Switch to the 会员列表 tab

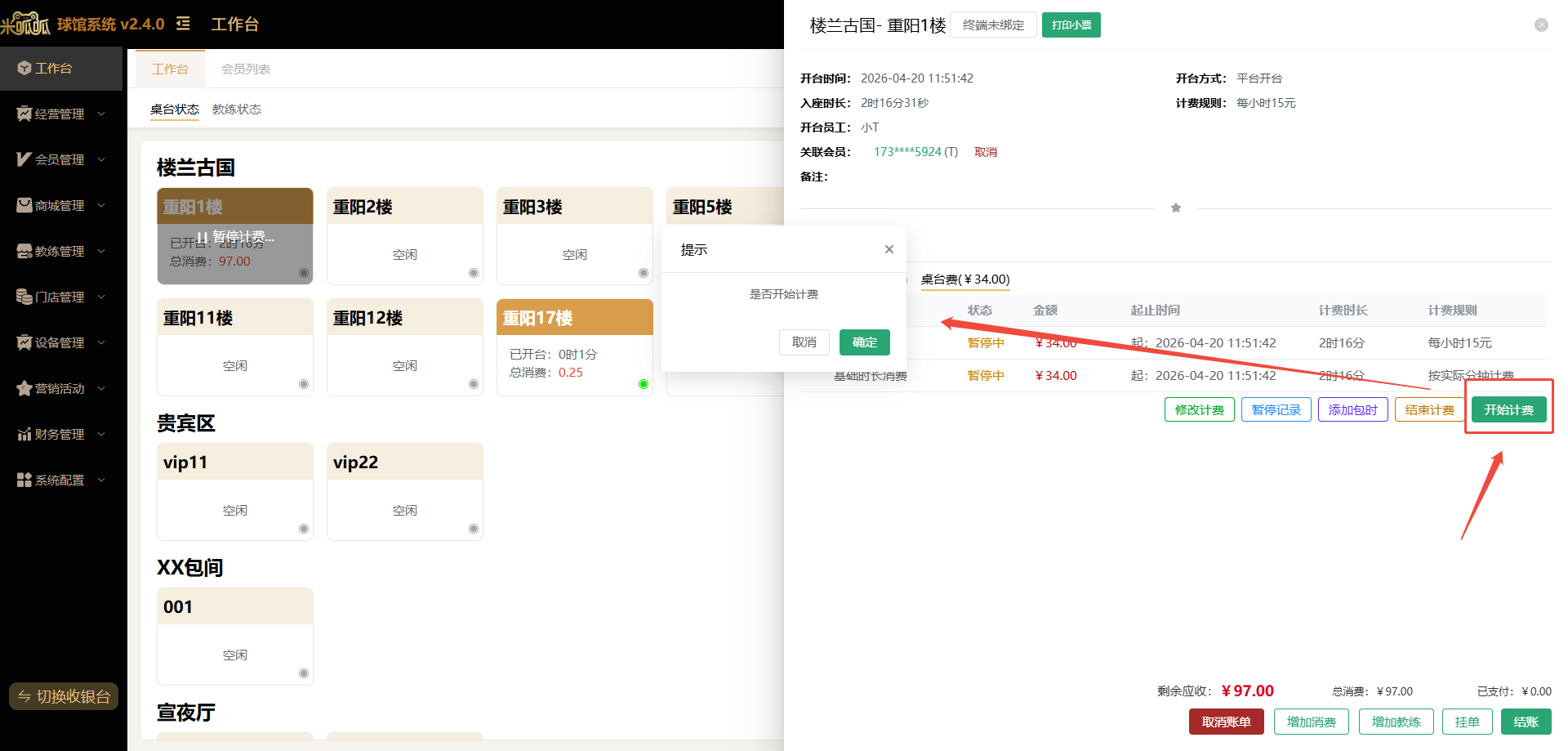click(246, 69)
